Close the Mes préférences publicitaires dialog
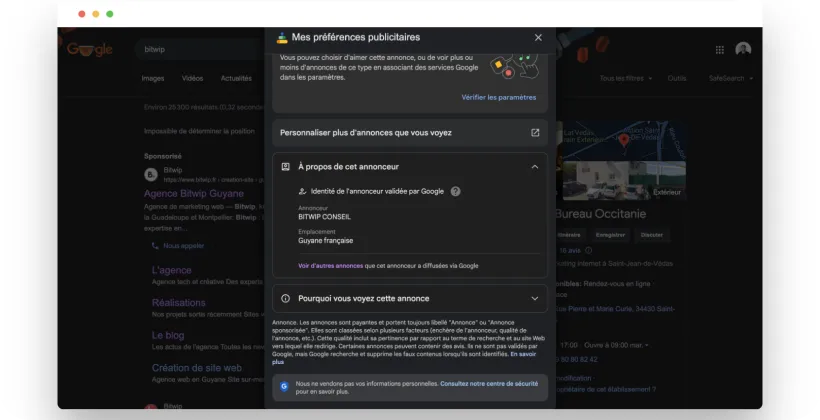The image size is (820, 420). coord(538,38)
